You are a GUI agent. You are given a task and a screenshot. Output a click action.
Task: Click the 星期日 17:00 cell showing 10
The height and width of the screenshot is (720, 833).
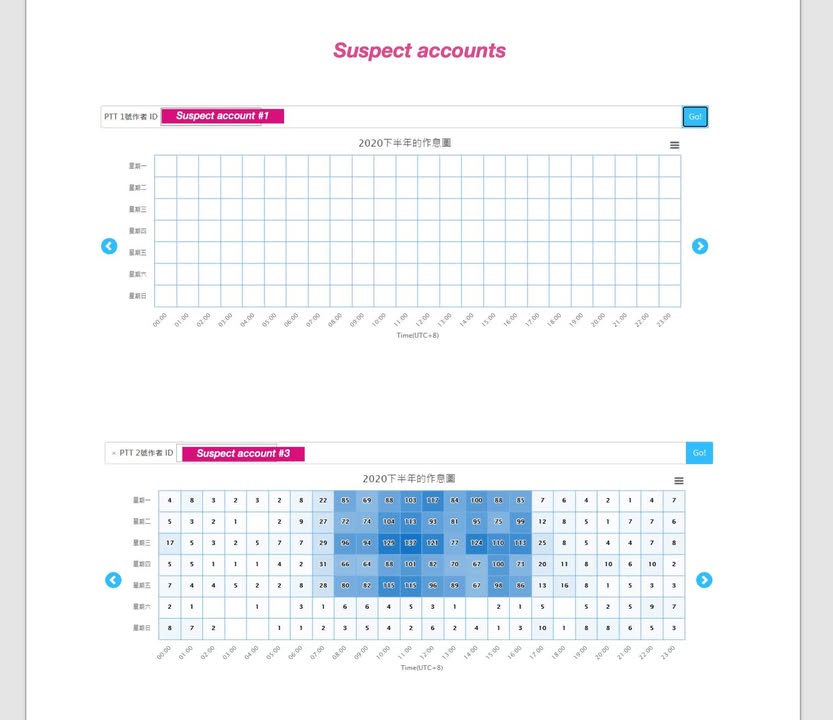pos(542,627)
